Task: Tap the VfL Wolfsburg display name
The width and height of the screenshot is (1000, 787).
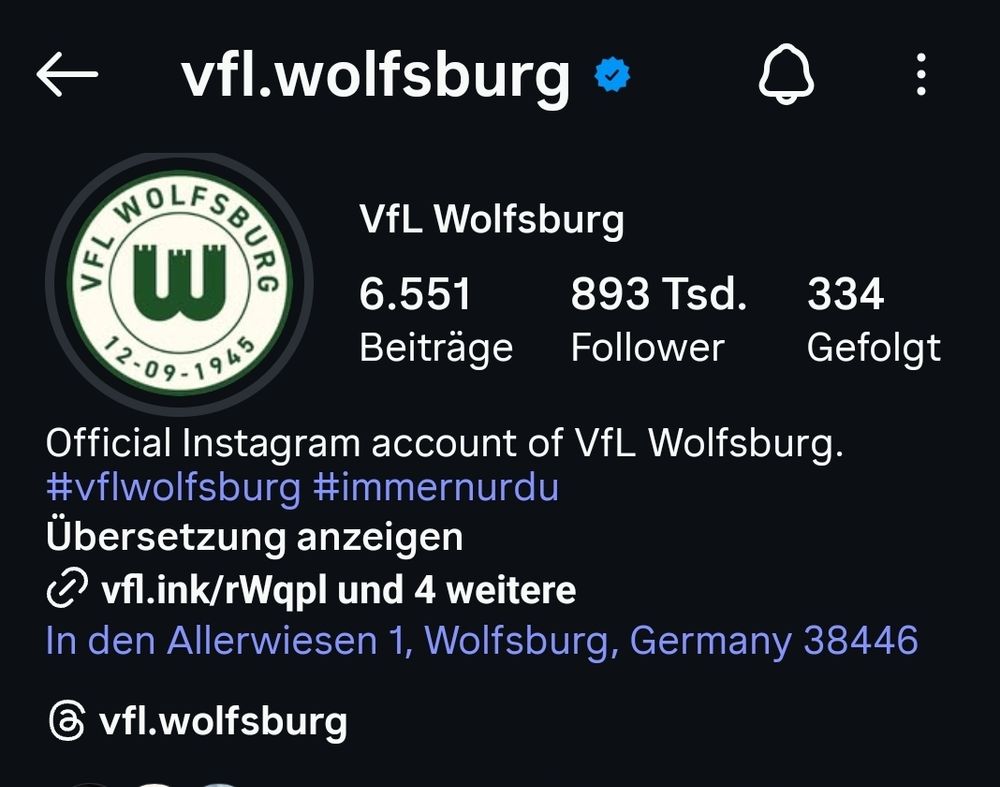Action: 492,220
